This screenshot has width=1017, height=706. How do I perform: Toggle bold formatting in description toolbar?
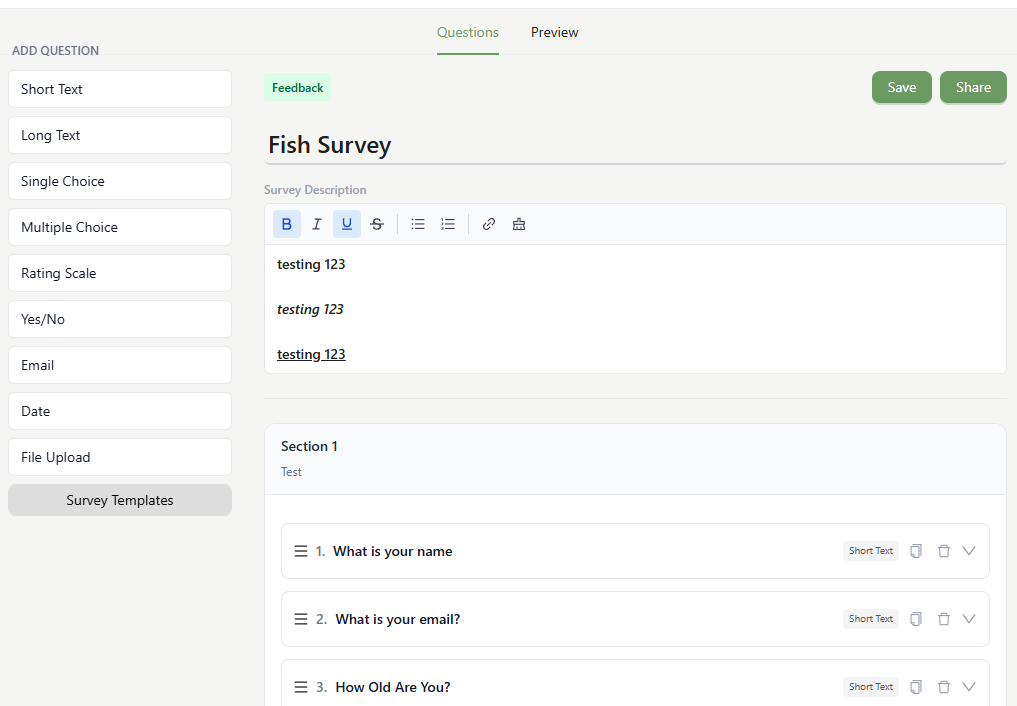(x=287, y=224)
